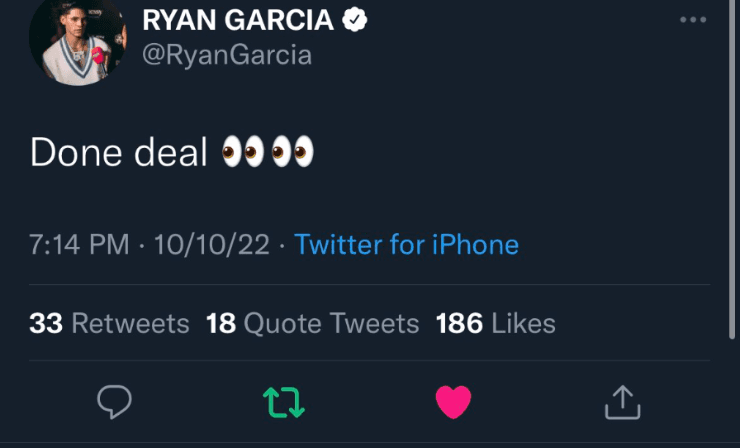Open the Twitter for iPhone link
Image resolution: width=740 pixels, height=448 pixels.
[x=407, y=244]
